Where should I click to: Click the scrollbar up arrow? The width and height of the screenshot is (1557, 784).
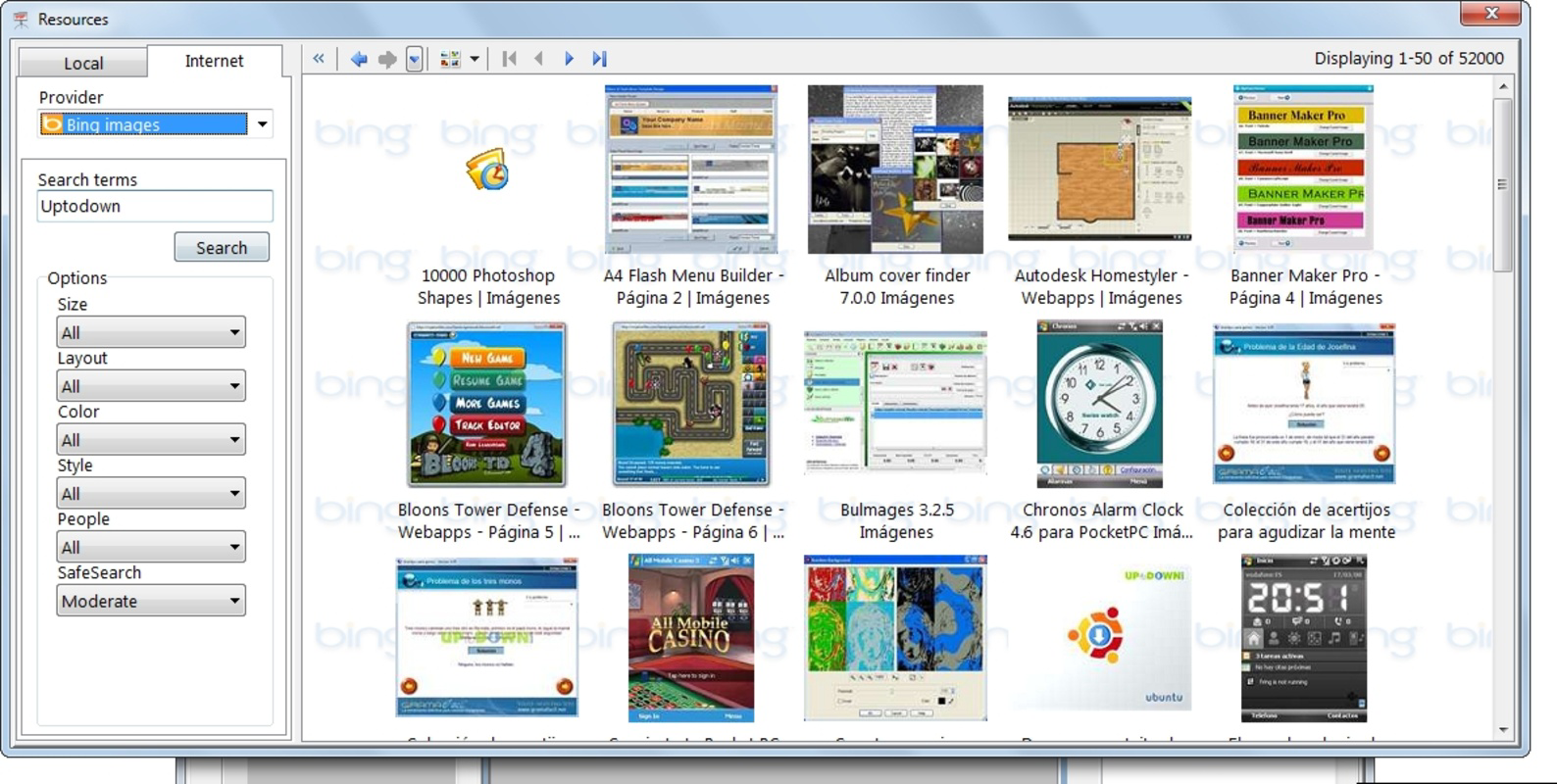tap(1502, 86)
